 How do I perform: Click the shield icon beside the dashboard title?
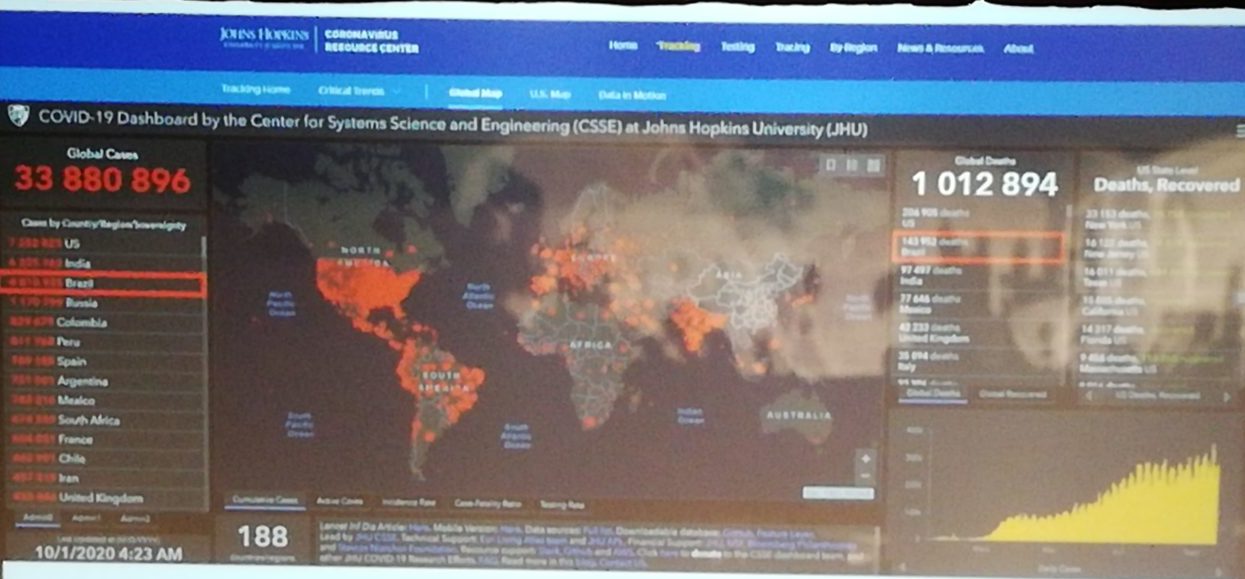point(17,116)
